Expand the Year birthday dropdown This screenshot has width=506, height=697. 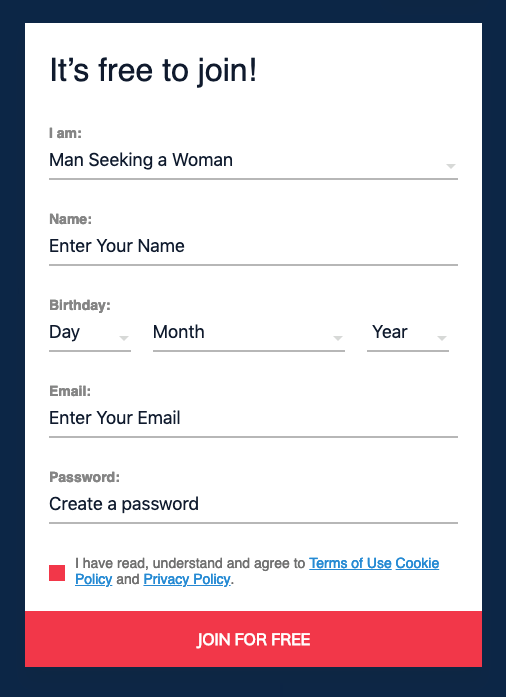[408, 333]
